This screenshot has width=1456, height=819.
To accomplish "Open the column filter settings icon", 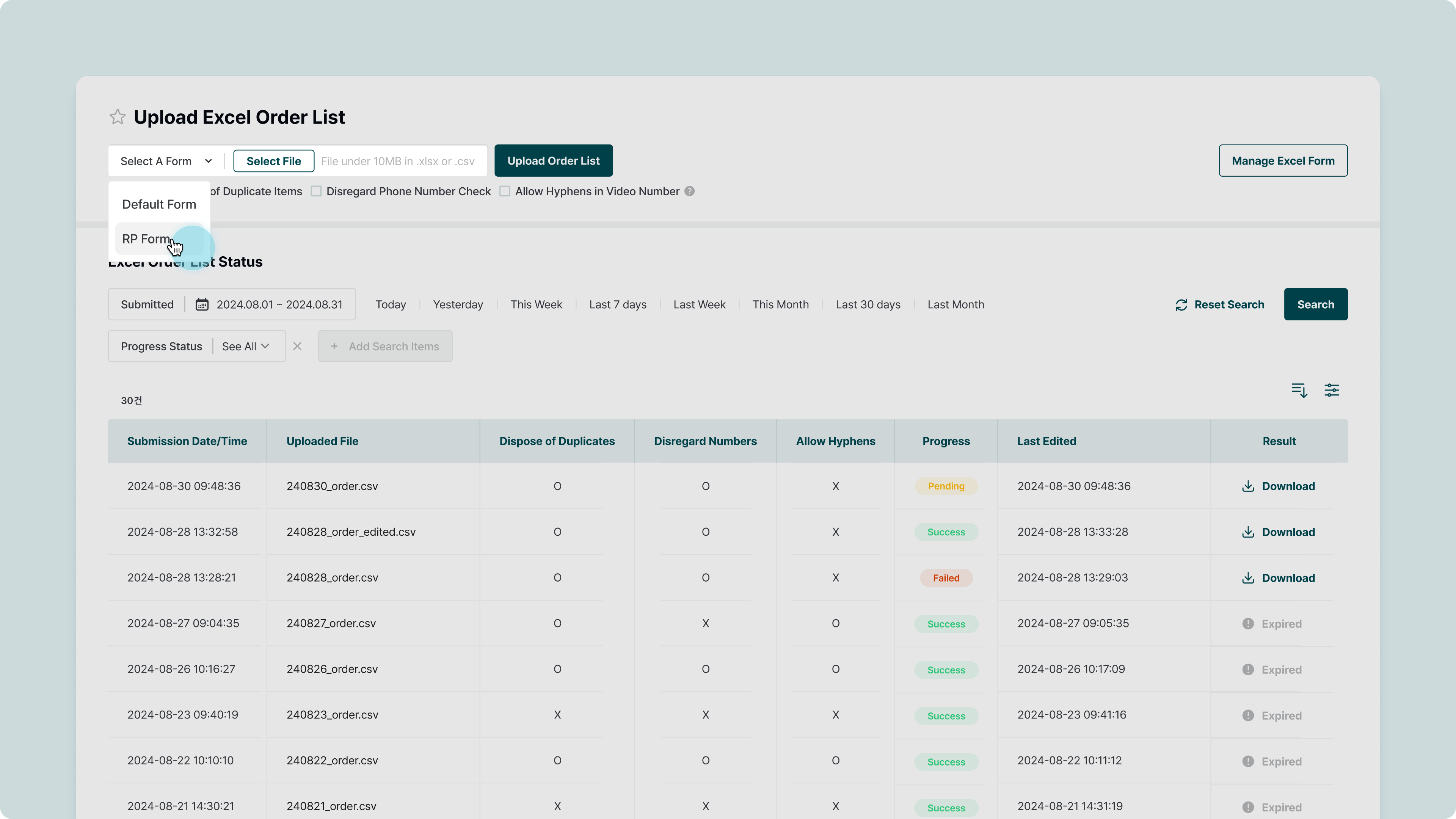I will 1332,390.
